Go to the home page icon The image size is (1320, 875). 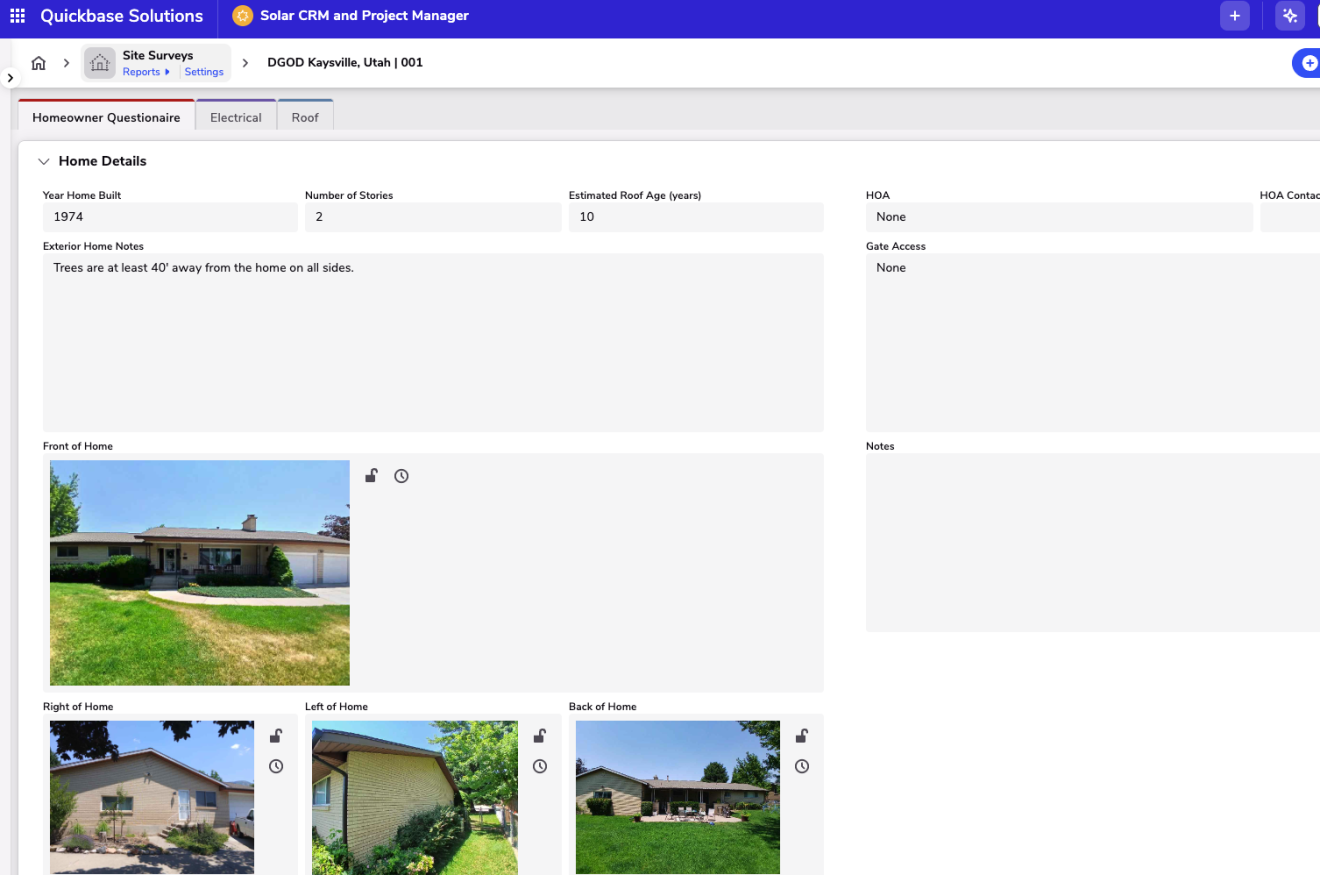(39, 63)
